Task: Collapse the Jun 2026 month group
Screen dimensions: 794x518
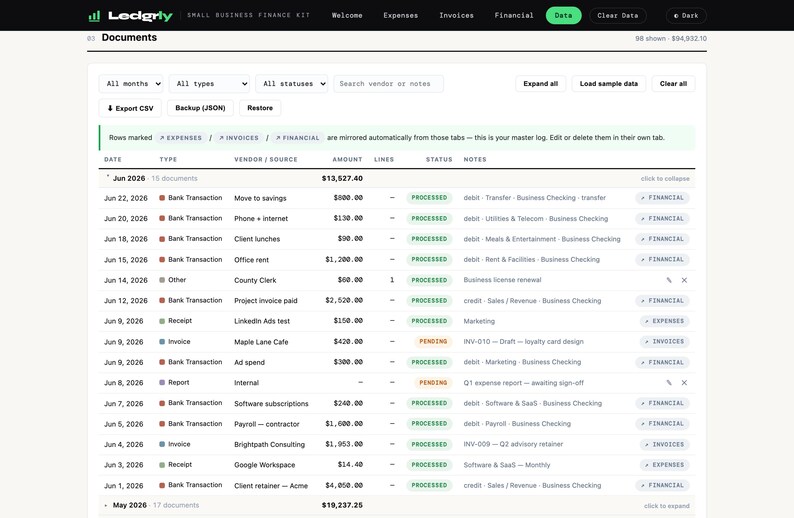Action: point(396,178)
